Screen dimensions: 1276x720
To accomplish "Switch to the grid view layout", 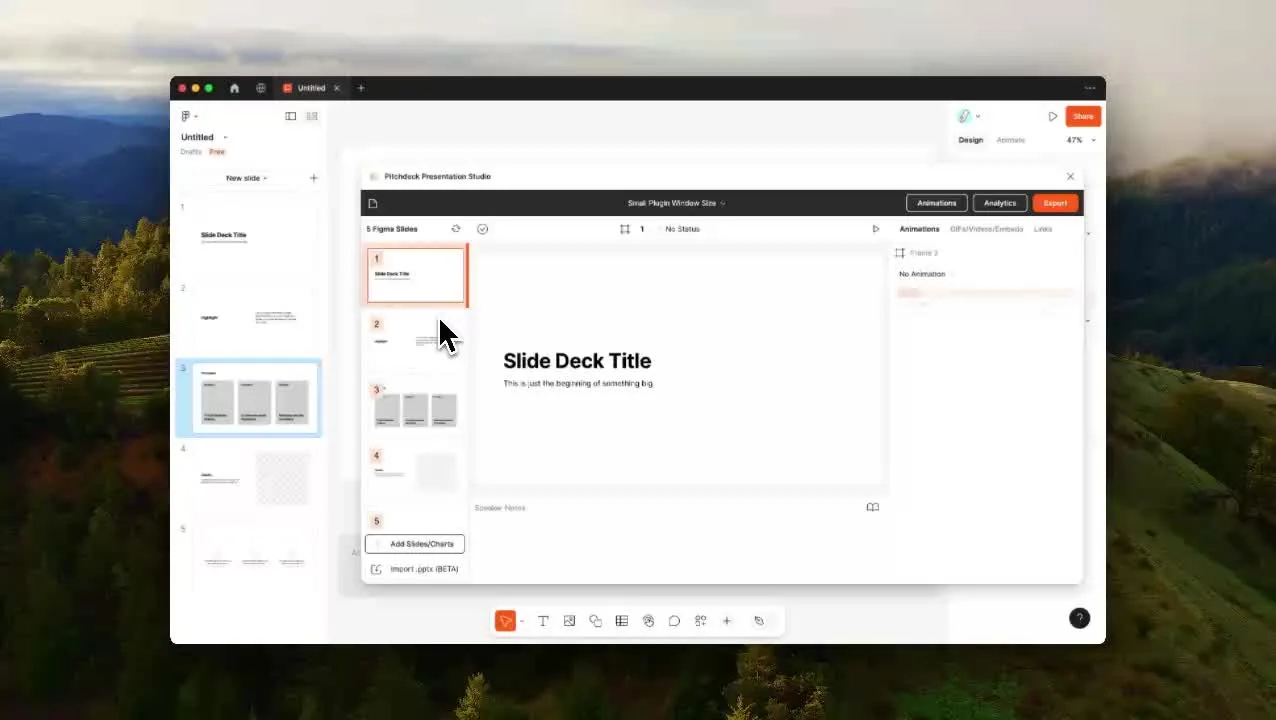I will coord(312,116).
